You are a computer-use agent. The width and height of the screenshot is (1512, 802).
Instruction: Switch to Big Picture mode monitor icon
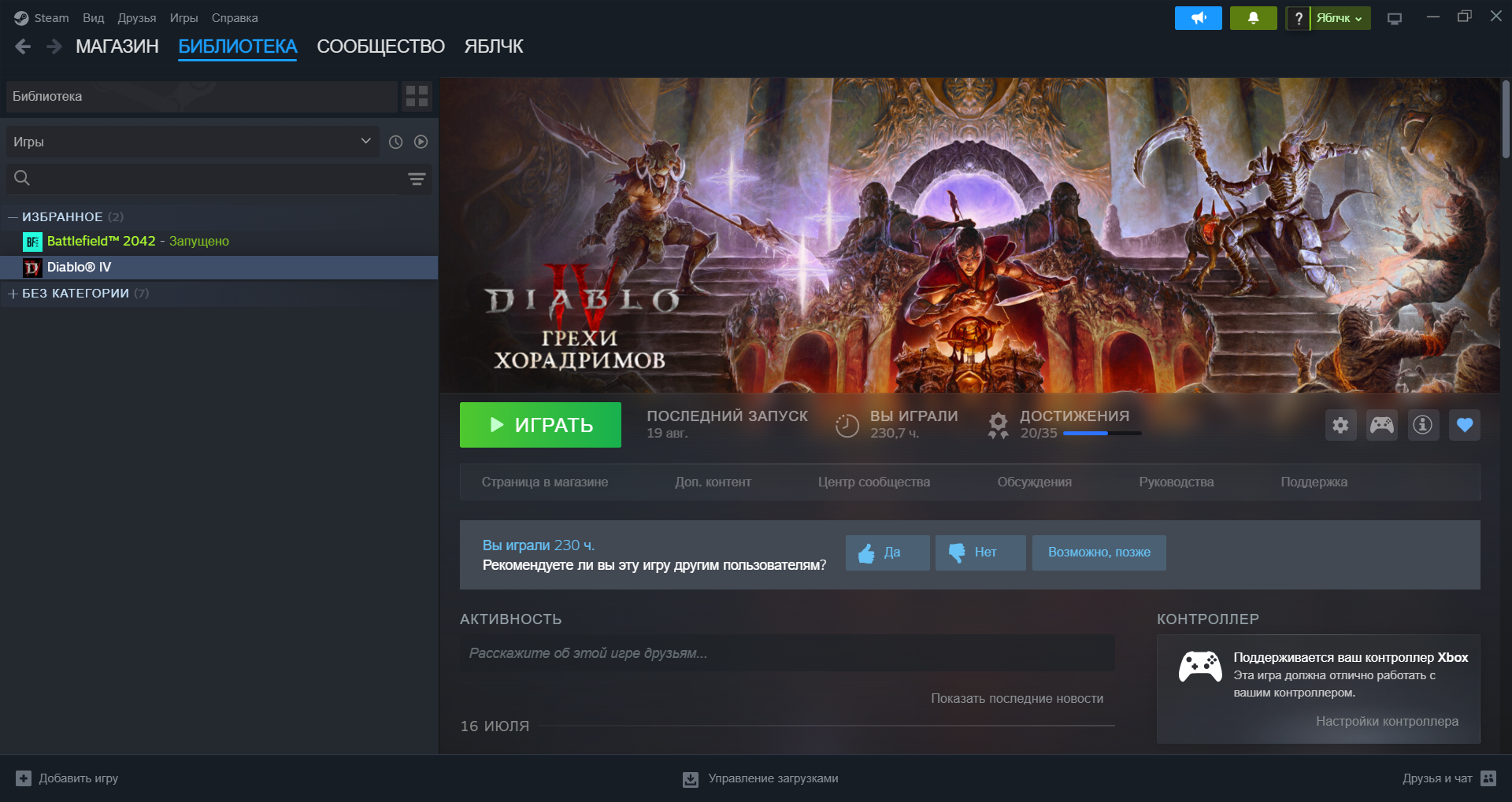1395,18
